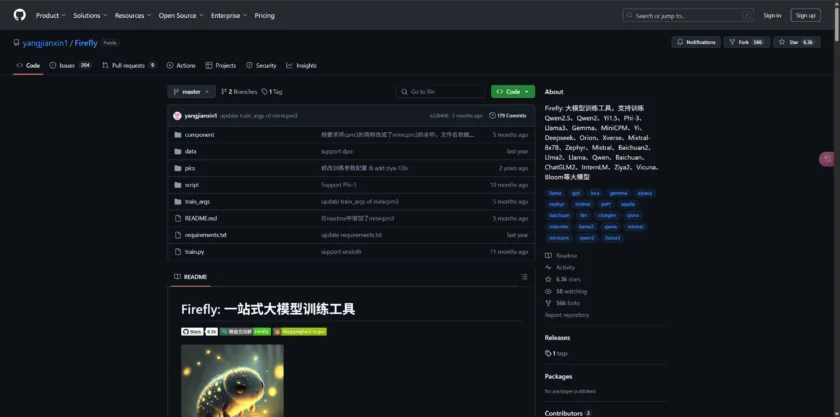Expand the Product menu
This screenshot has width=840, height=417.
click(x=50, y=16)
